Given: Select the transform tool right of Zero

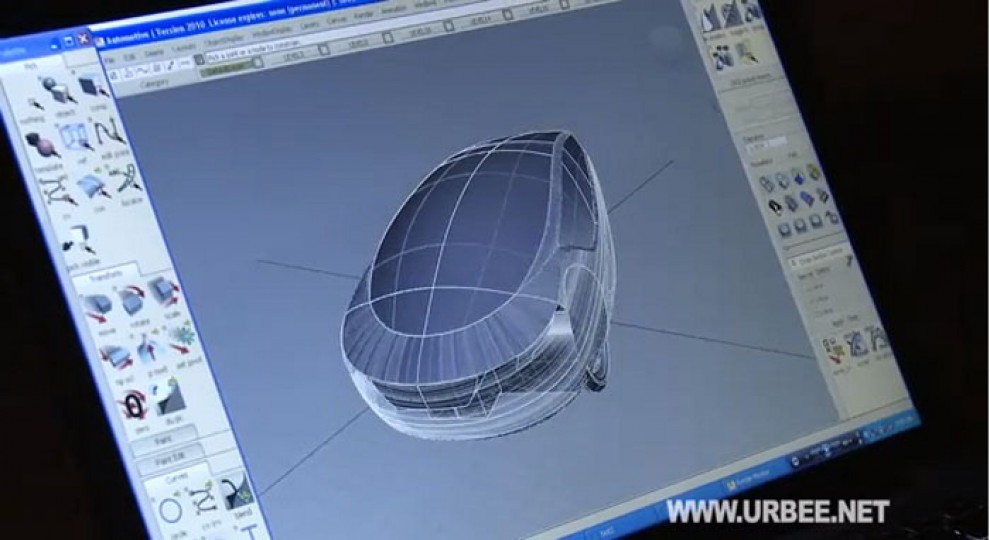Looking at the screenshot, I should (x=168, y=397).
